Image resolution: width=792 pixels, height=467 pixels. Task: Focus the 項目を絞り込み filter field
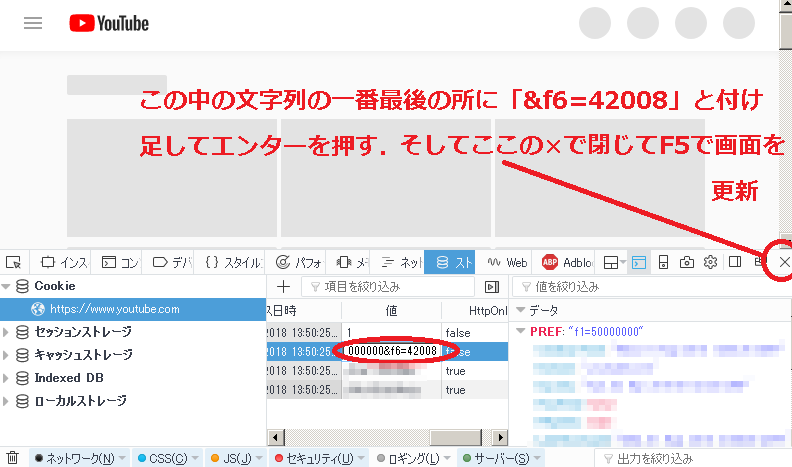[388, 287]
